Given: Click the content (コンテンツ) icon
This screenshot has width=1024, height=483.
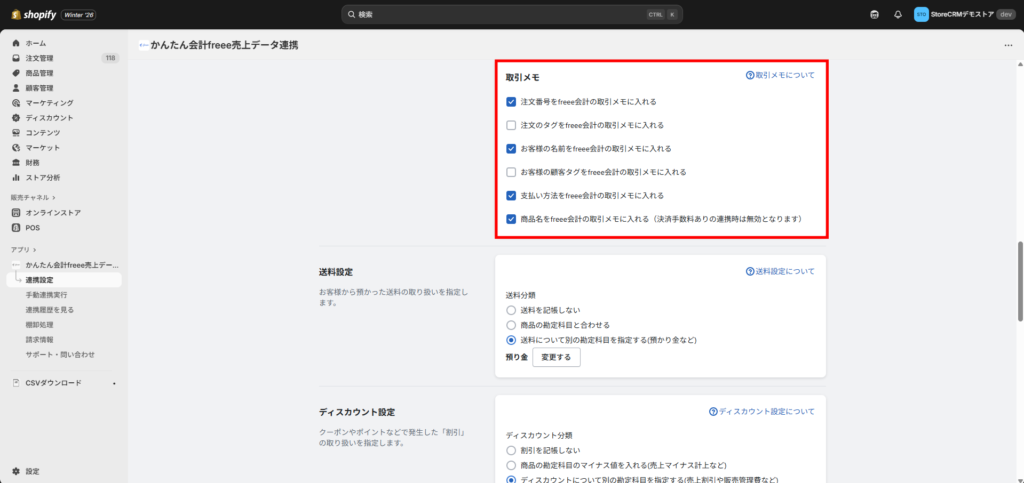Looking at the screenshot, I should (16, 132).
